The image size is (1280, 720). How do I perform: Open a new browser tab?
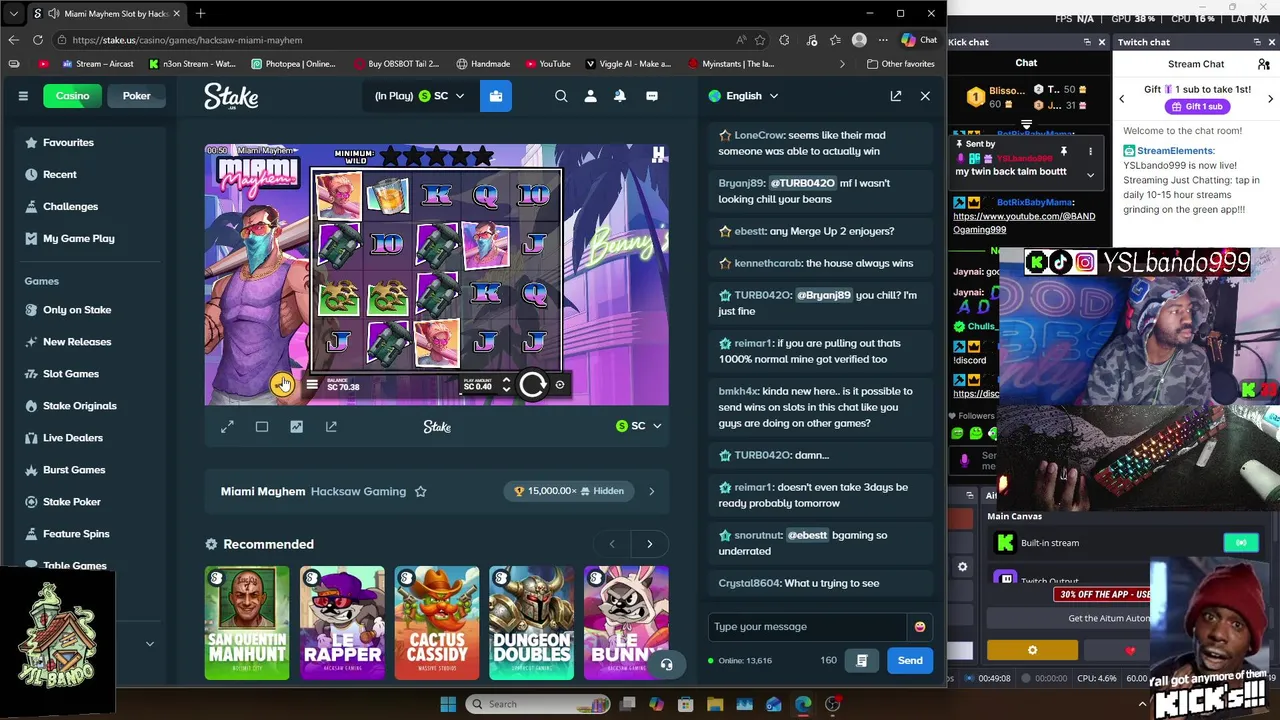tap(200, 14)
